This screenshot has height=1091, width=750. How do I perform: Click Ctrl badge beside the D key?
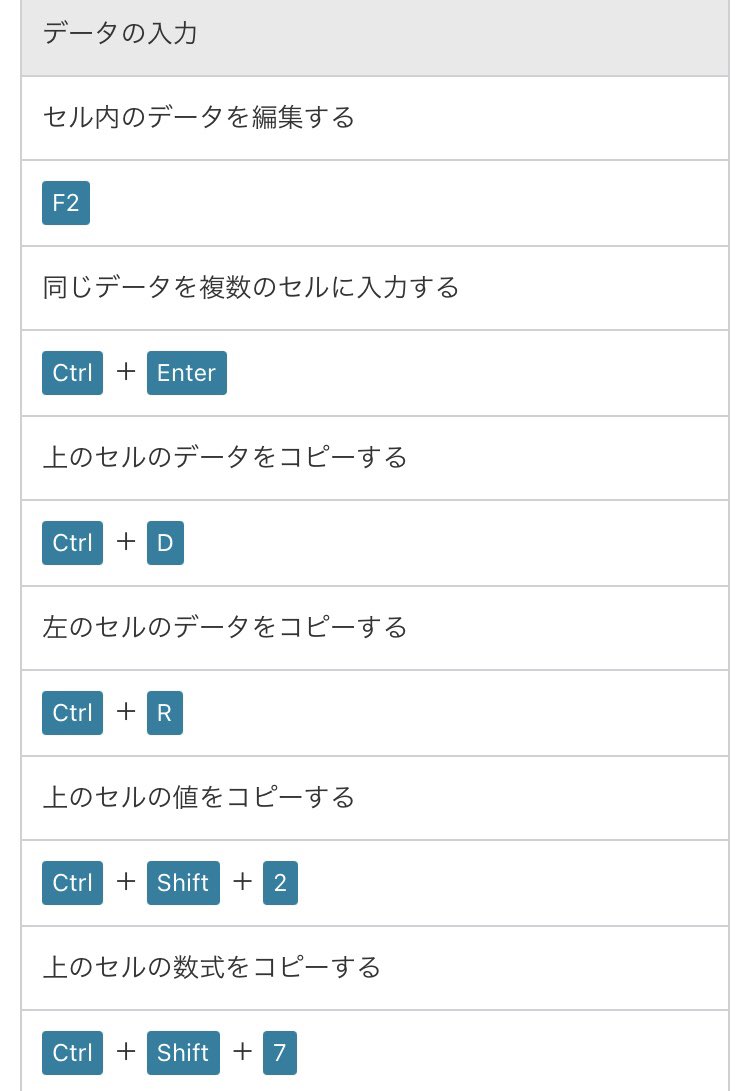(72, 543)
